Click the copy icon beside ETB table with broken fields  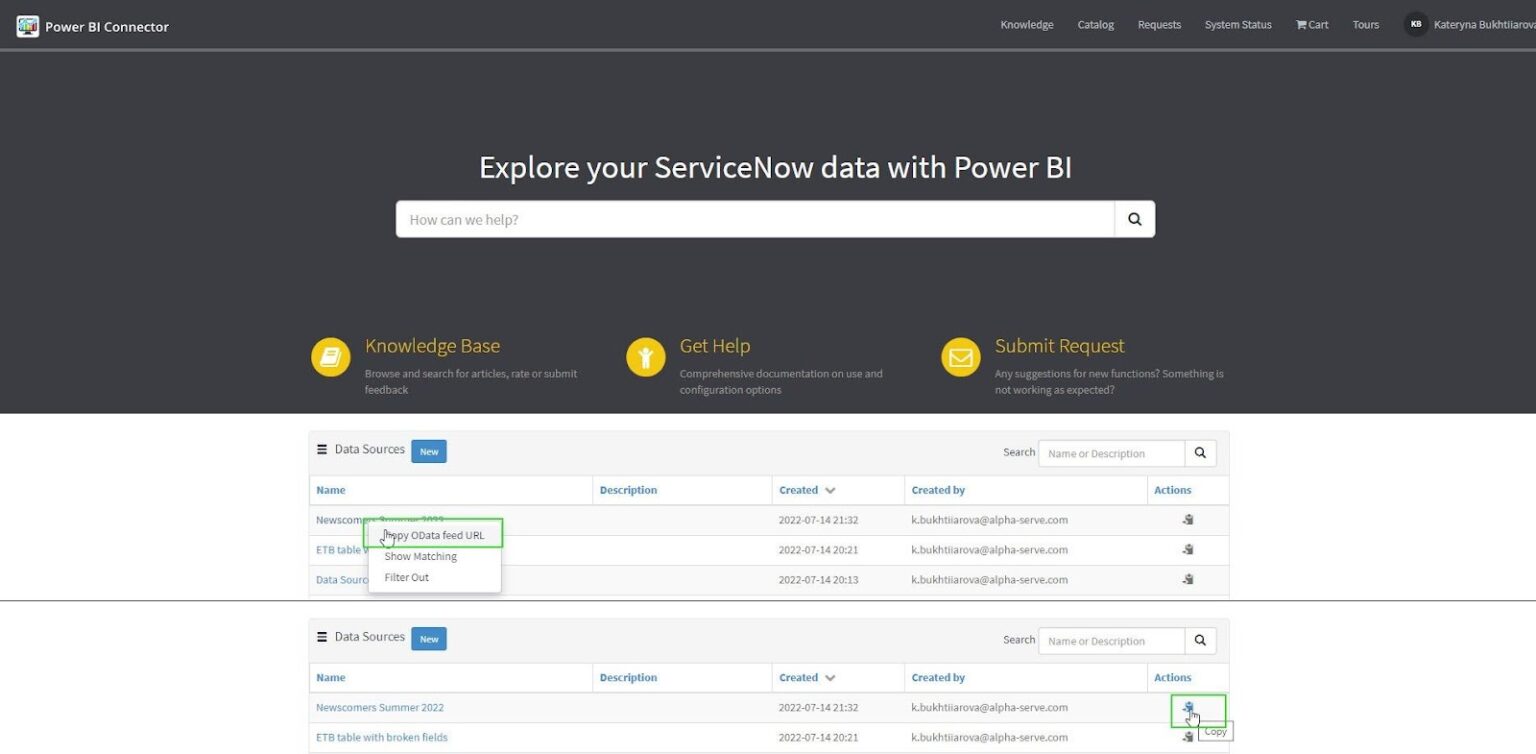pos(1188,737)
